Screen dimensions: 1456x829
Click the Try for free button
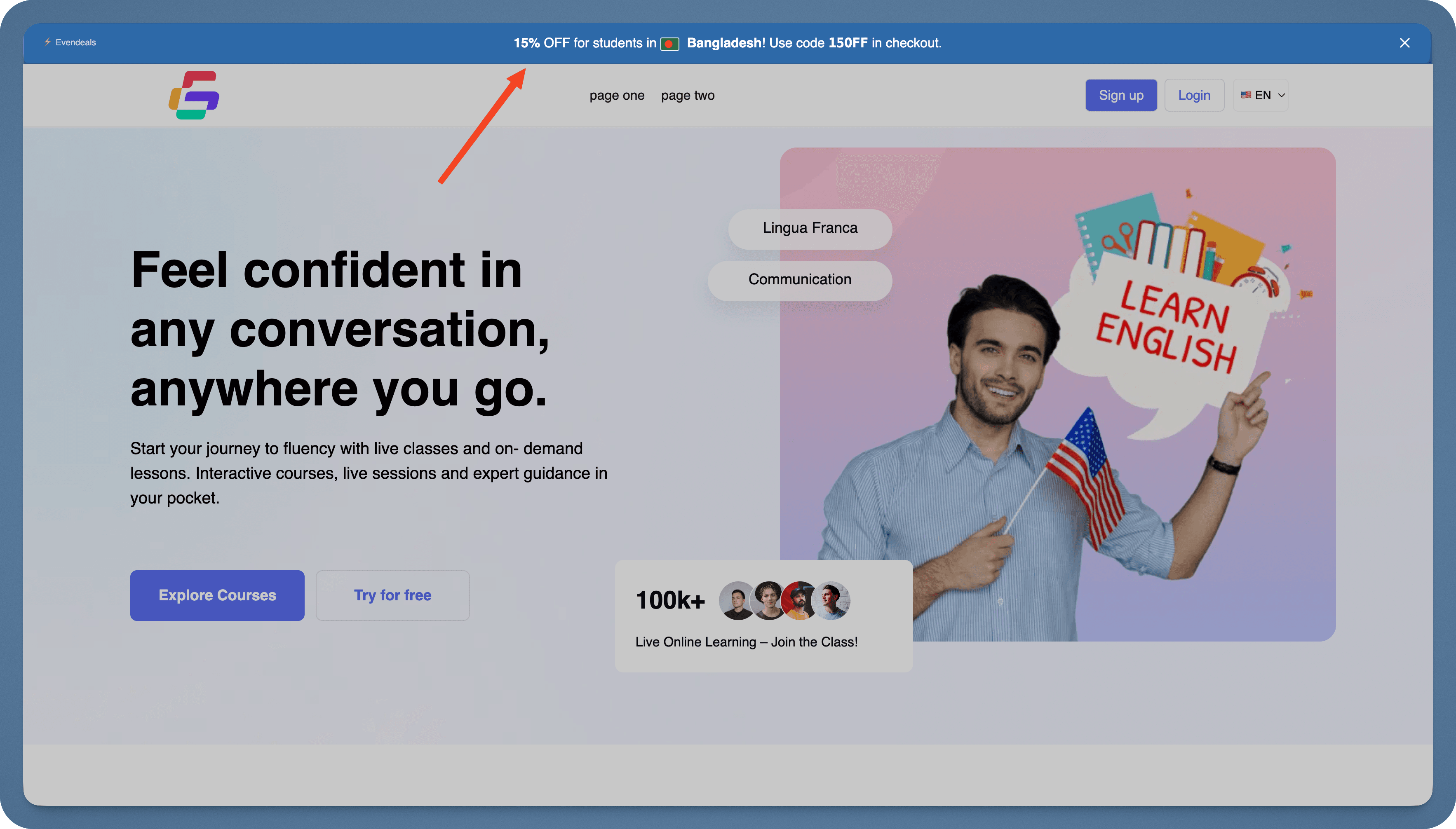(x=392, y=595)
